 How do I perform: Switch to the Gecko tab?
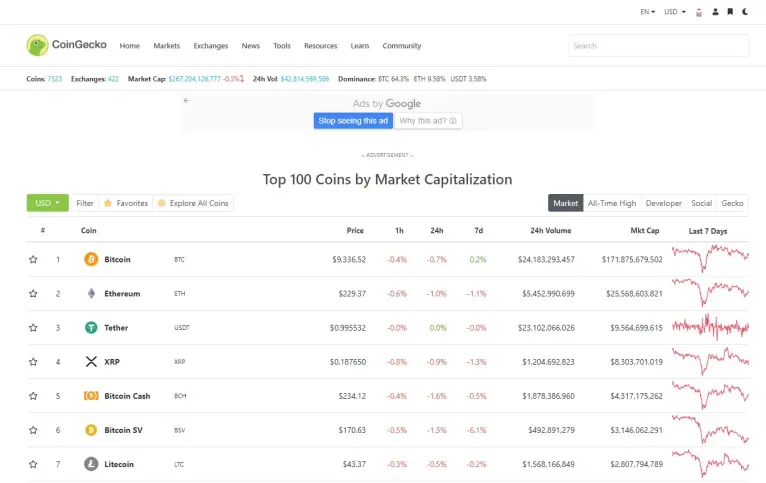[x=732, y=203]
